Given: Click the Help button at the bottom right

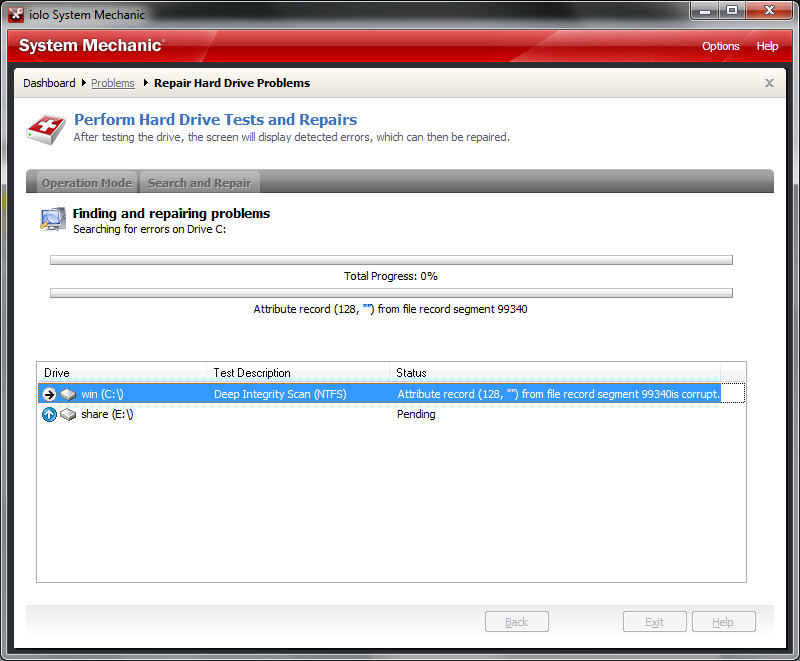Looking at the screenshot, I should click(723, 622).
